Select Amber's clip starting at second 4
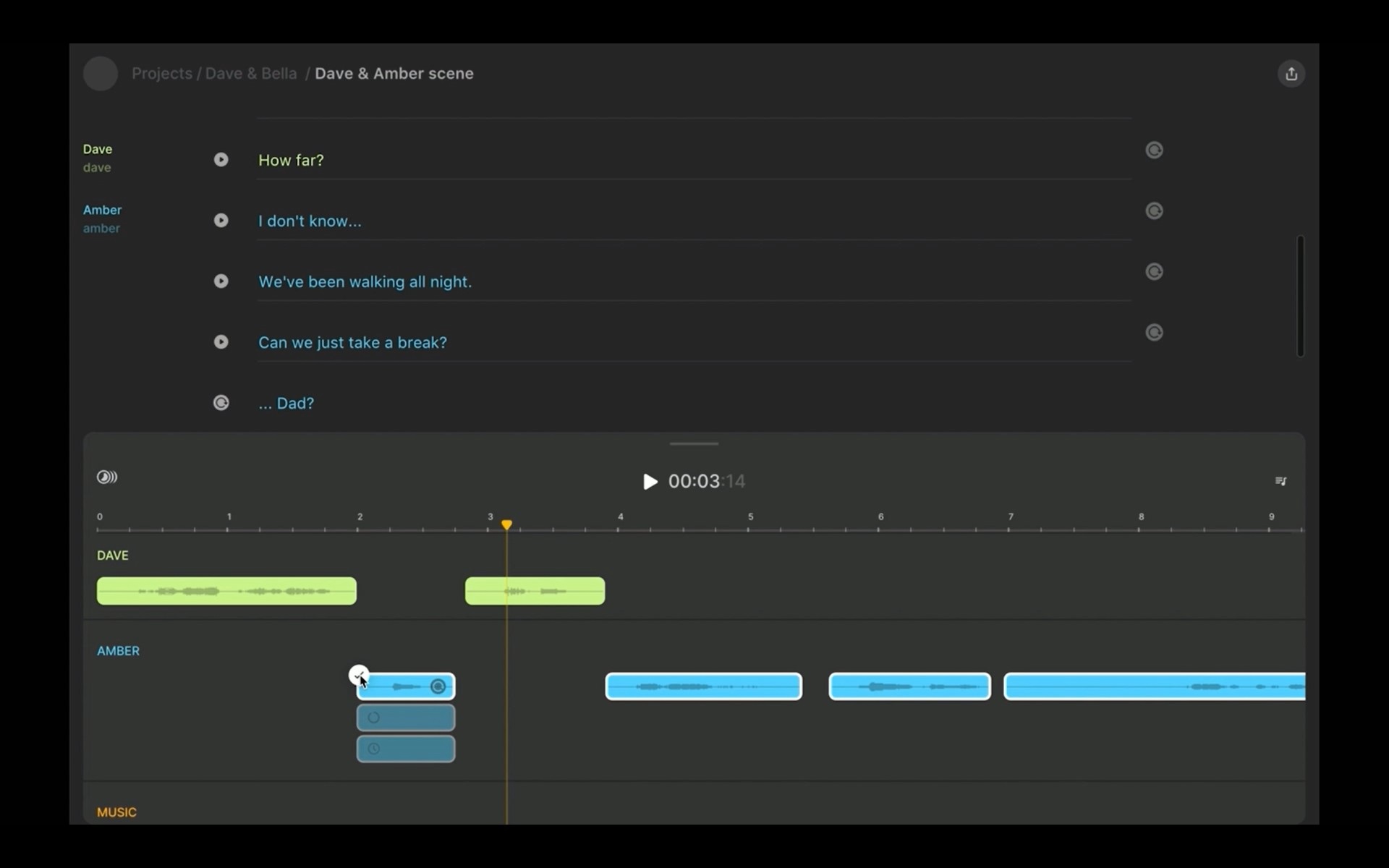This screenshot has height=868, width=1389. [x=704, y=686]
